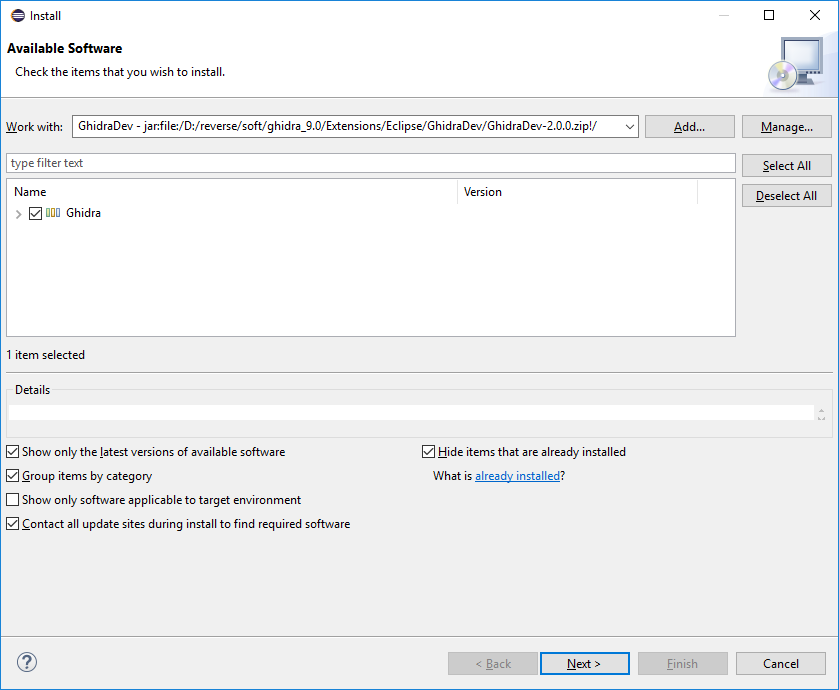Click Details scrollbar up arrow
Viewport: 839px width, 690px height.
821,410
